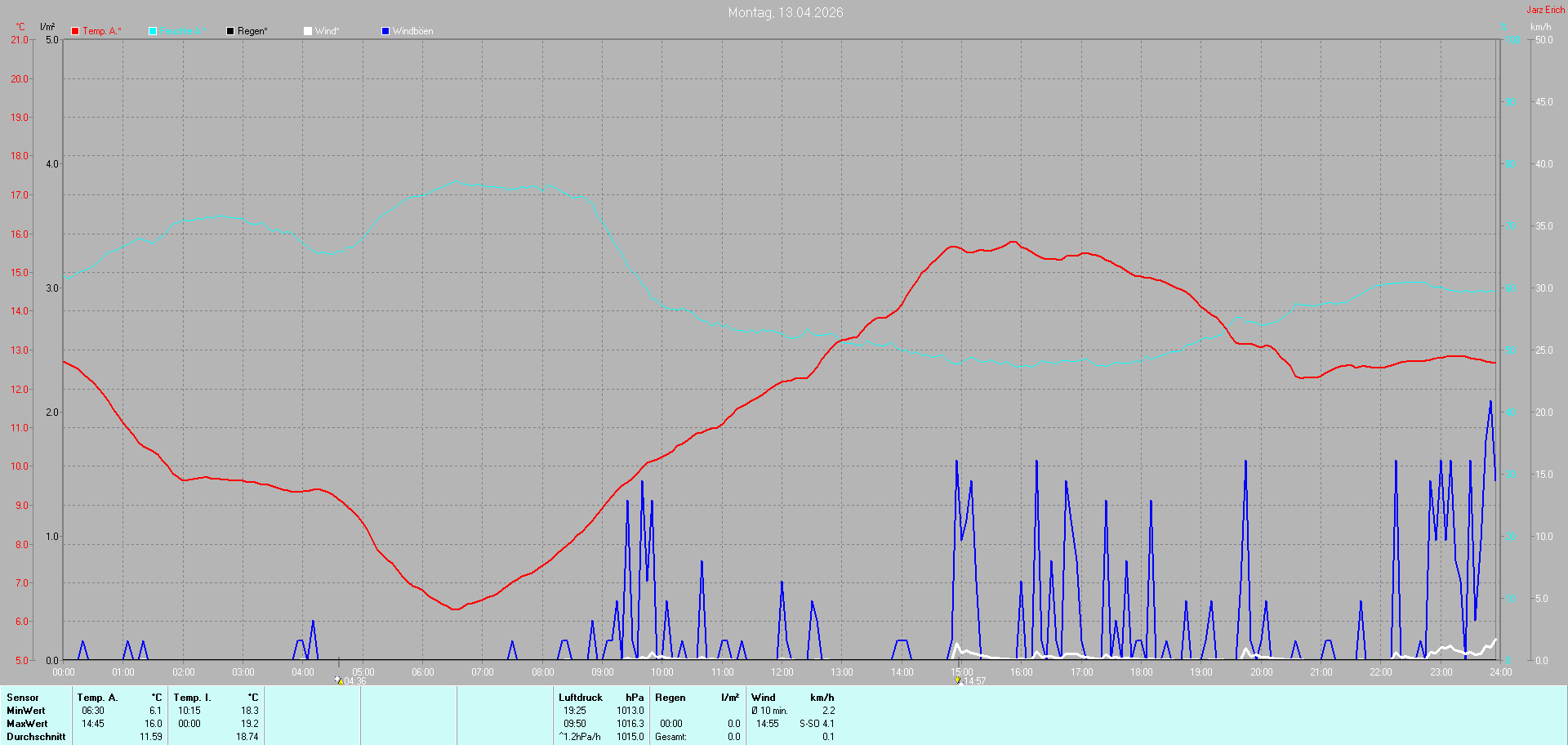The height and width of the screenshot is (745, 1568).
Task: Select the 'MinWert' row label
Action: 26,711
